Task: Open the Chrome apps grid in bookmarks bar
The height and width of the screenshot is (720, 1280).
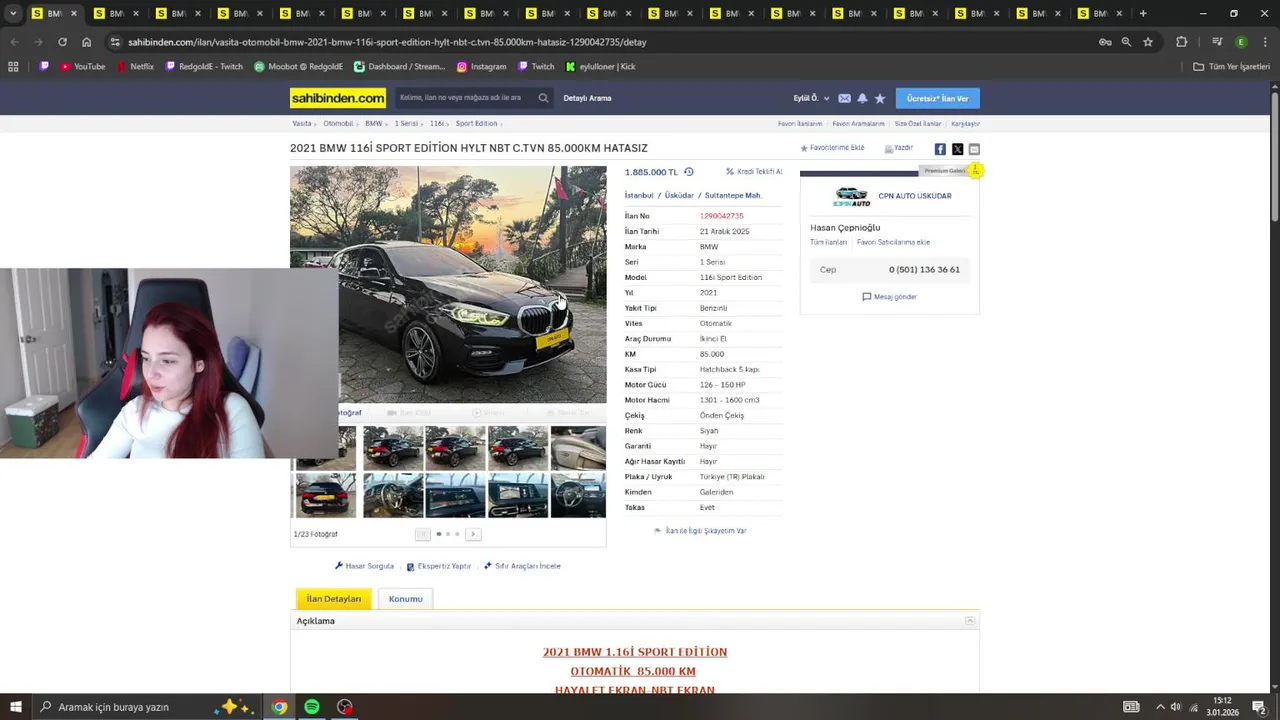Action: [13, 66]
